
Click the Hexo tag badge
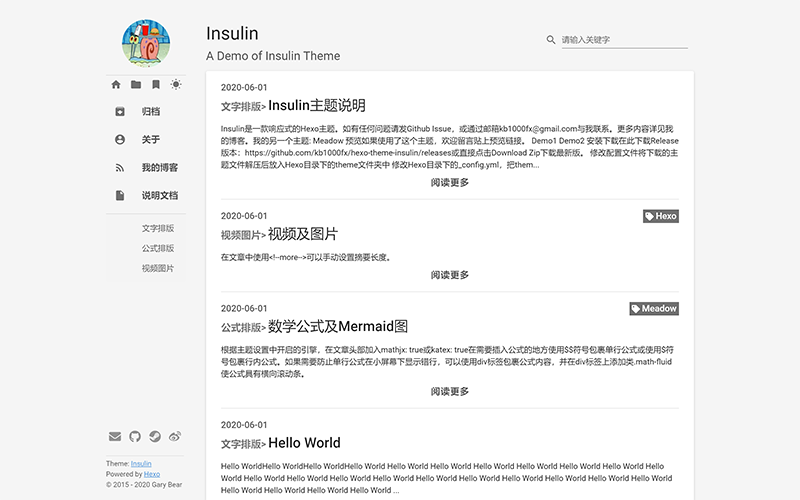coord(661,216)
